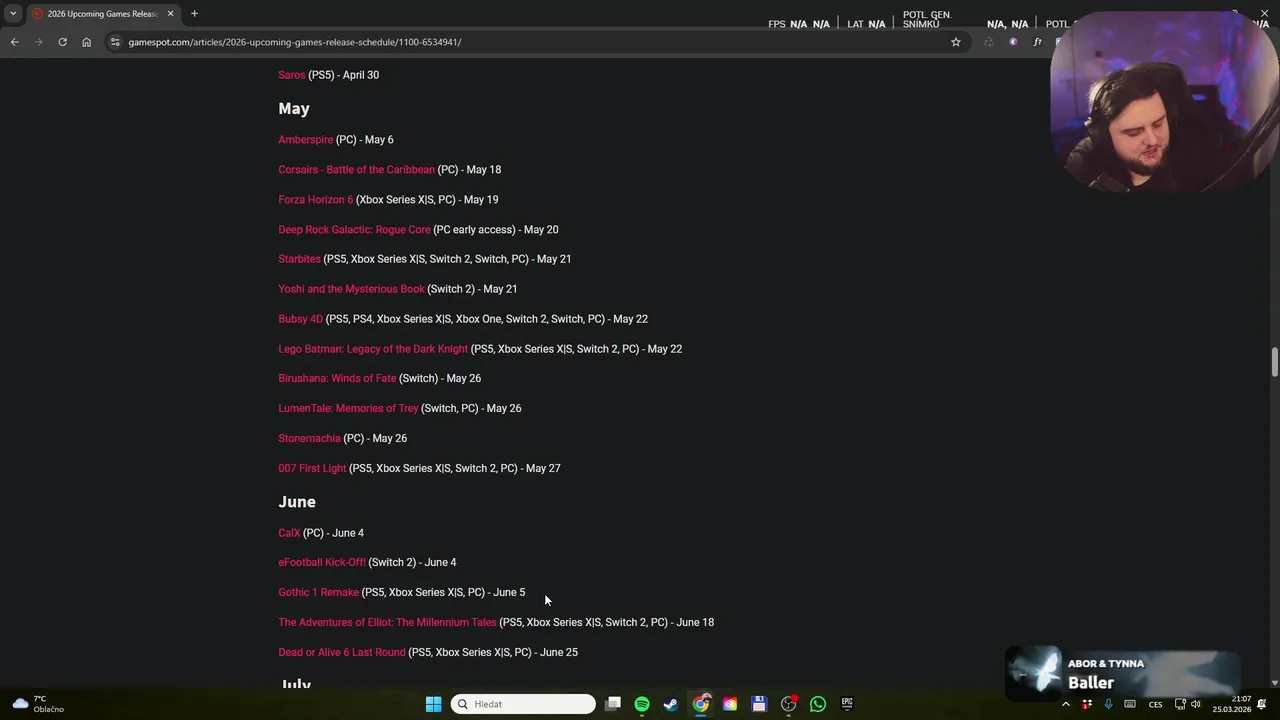Open the floppy disk app in taskbar

tap(759, 704)
